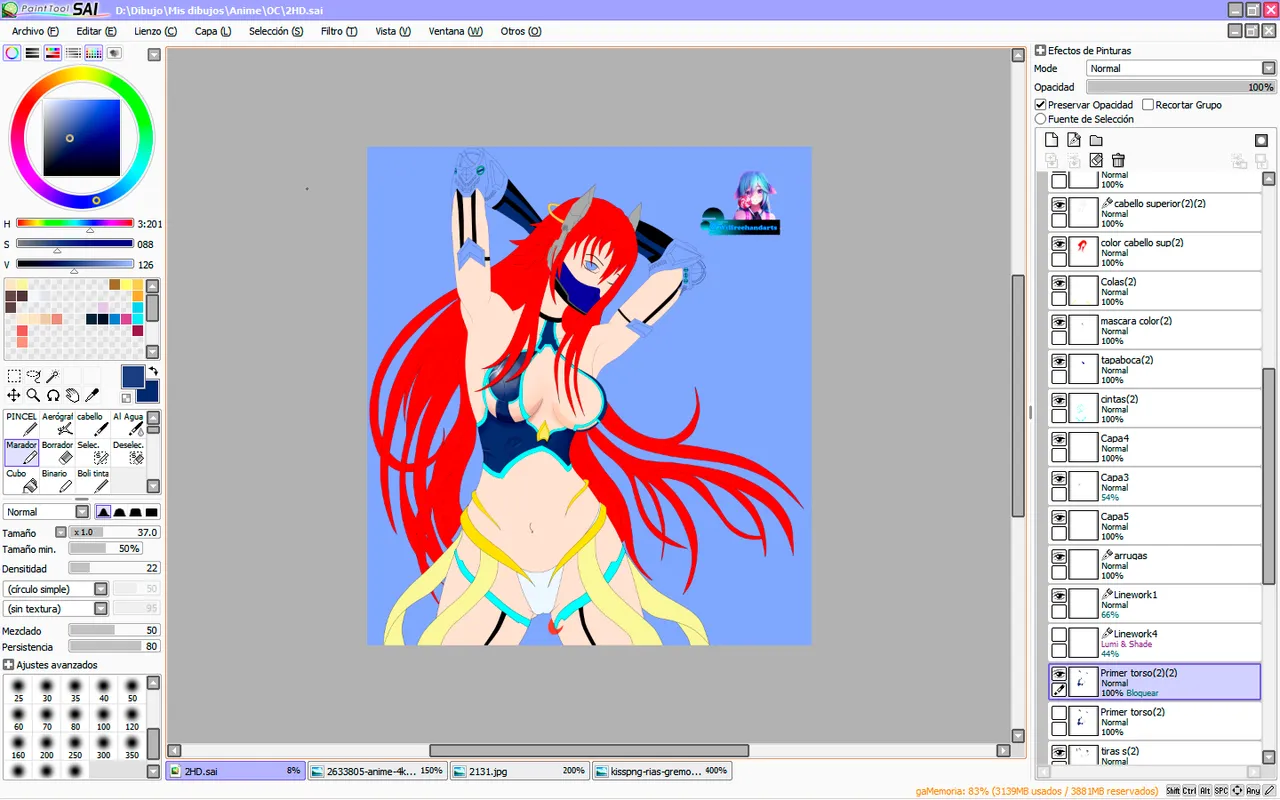Select the rotate canvas tool
1280x800 pixels.
click(53, 396)
